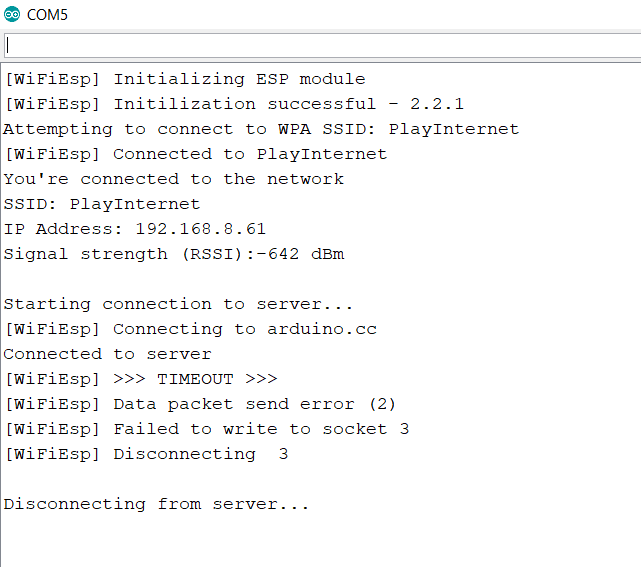
Task: Click the 'Initilization successful - 2.2.1' line
Action: pyautogui.click(x=234, y=105)
